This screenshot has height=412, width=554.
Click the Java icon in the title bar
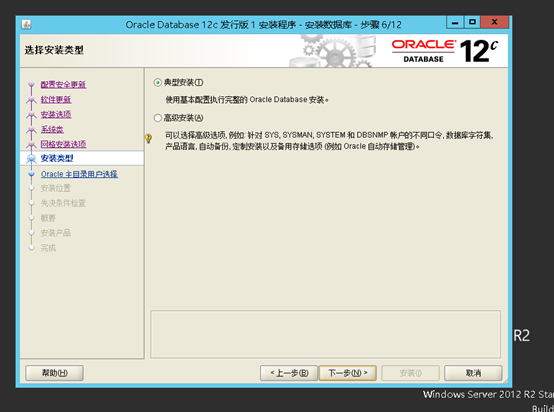[x=26, y=25]
